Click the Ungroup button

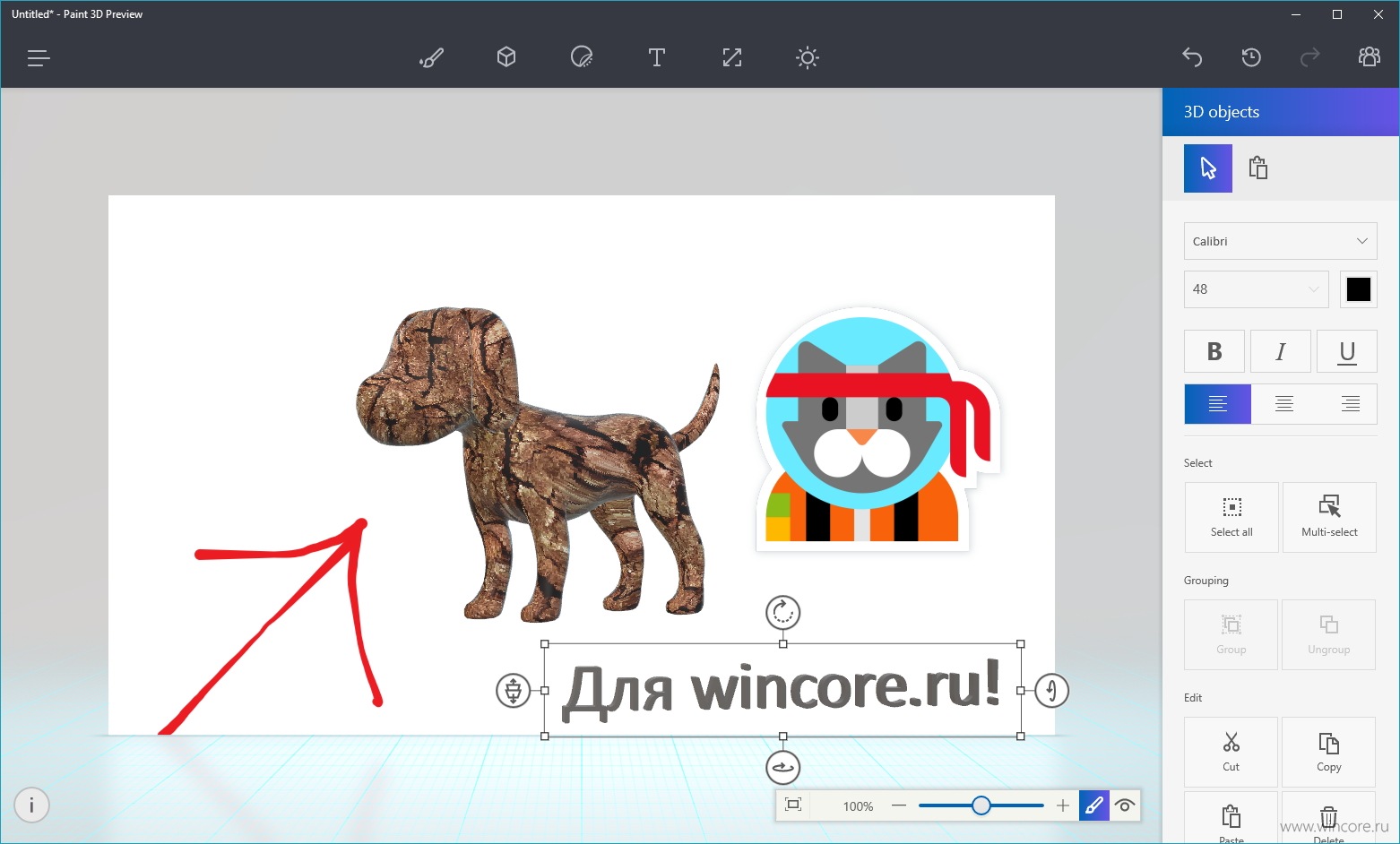pyautogui.click(x=1328, y=634)
